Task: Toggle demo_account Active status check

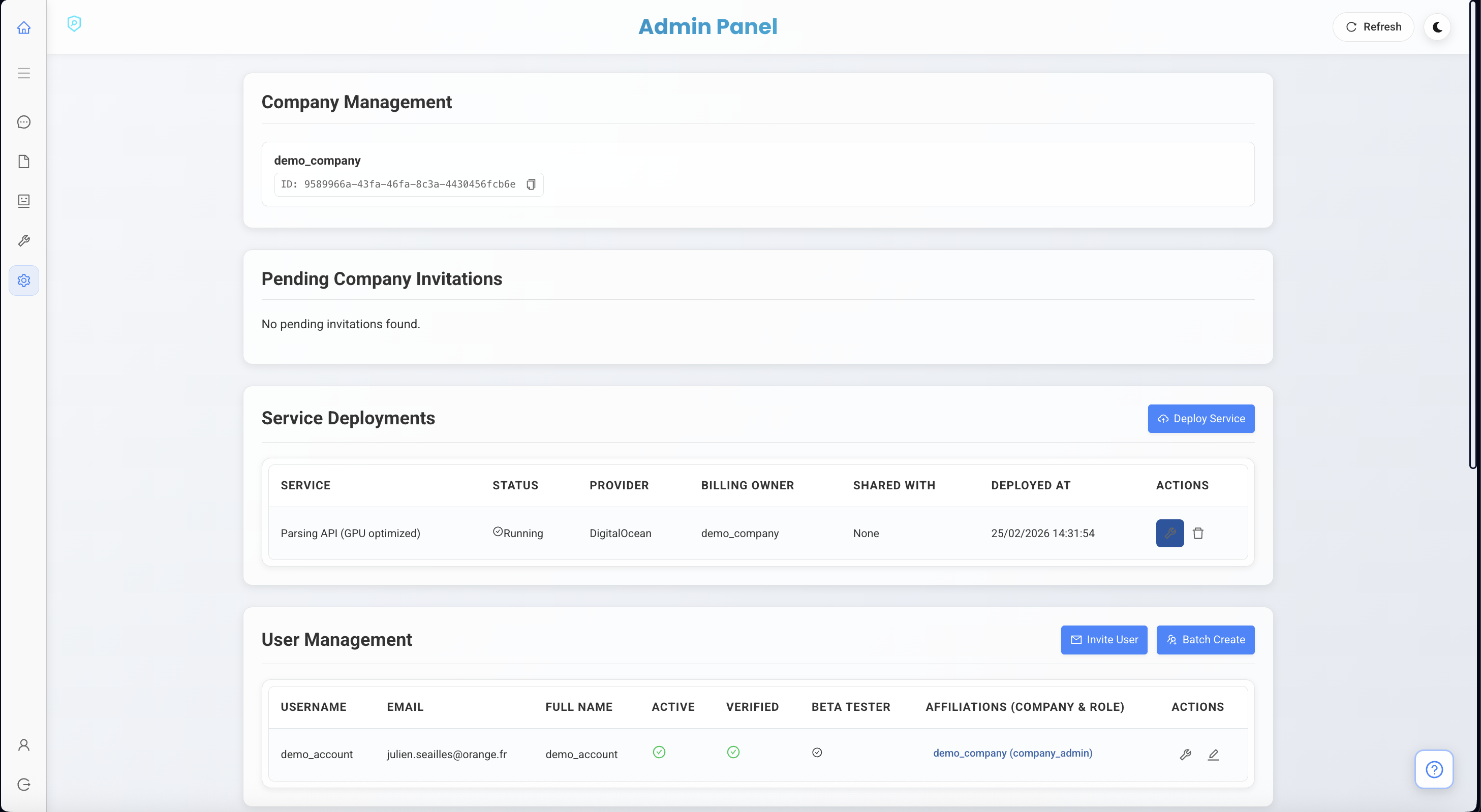Action: [x=659, y=752]
